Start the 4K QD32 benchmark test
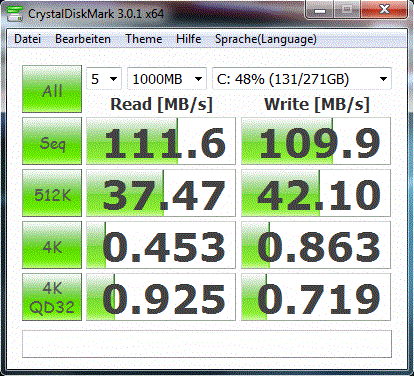Screen dimensions: 414x376 (x=52, y=297)
